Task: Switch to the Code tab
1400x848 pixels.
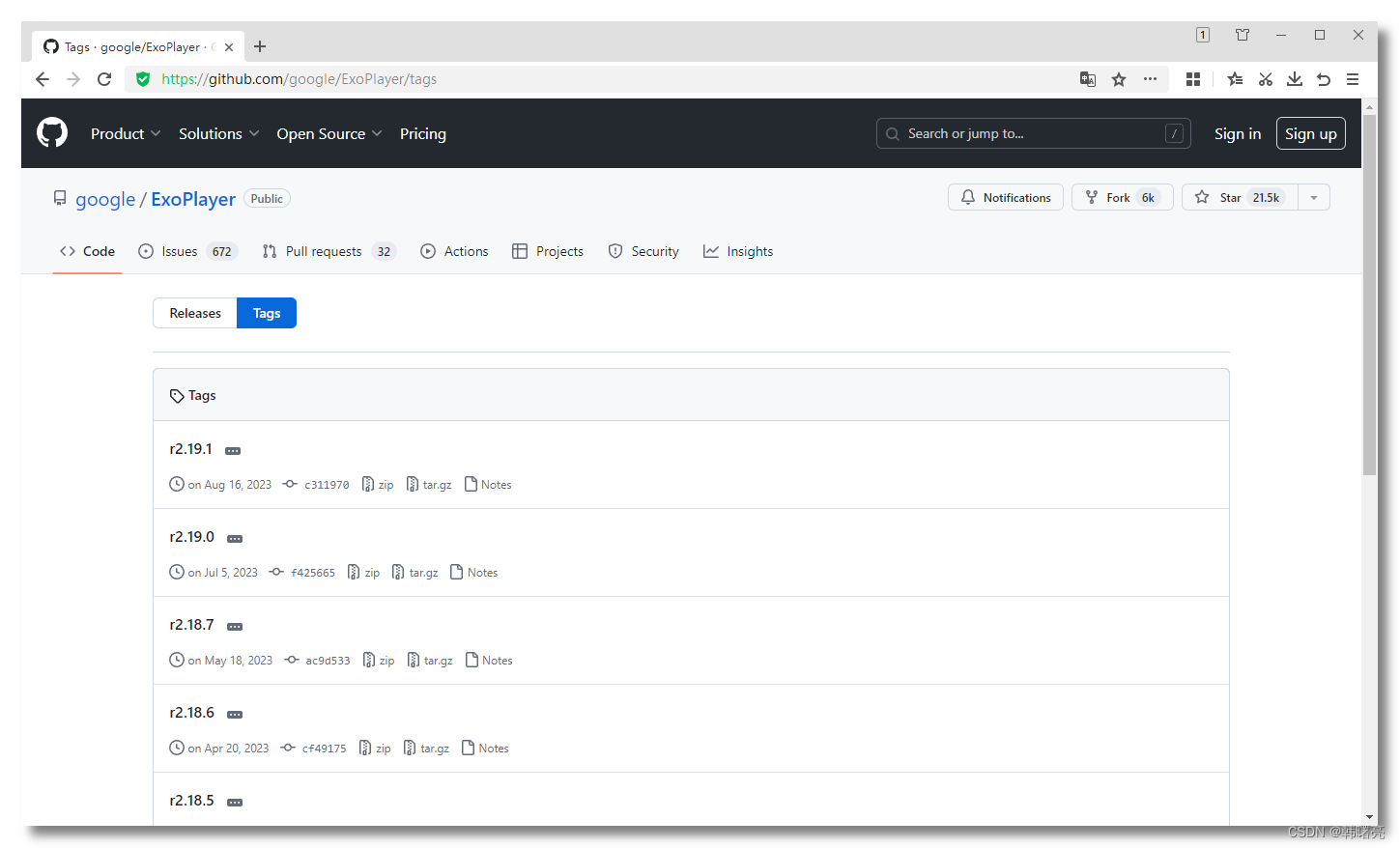Action: tap(87, 251)
